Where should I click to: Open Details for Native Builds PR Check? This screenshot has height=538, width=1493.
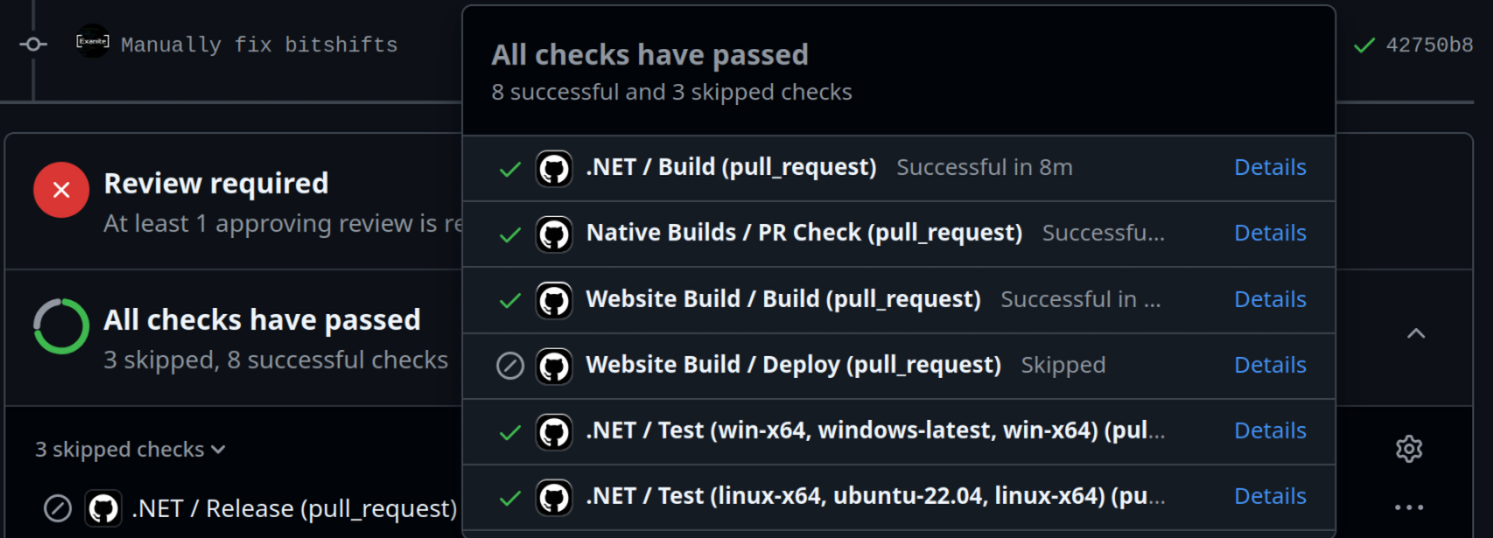(x=1270, y=233)
